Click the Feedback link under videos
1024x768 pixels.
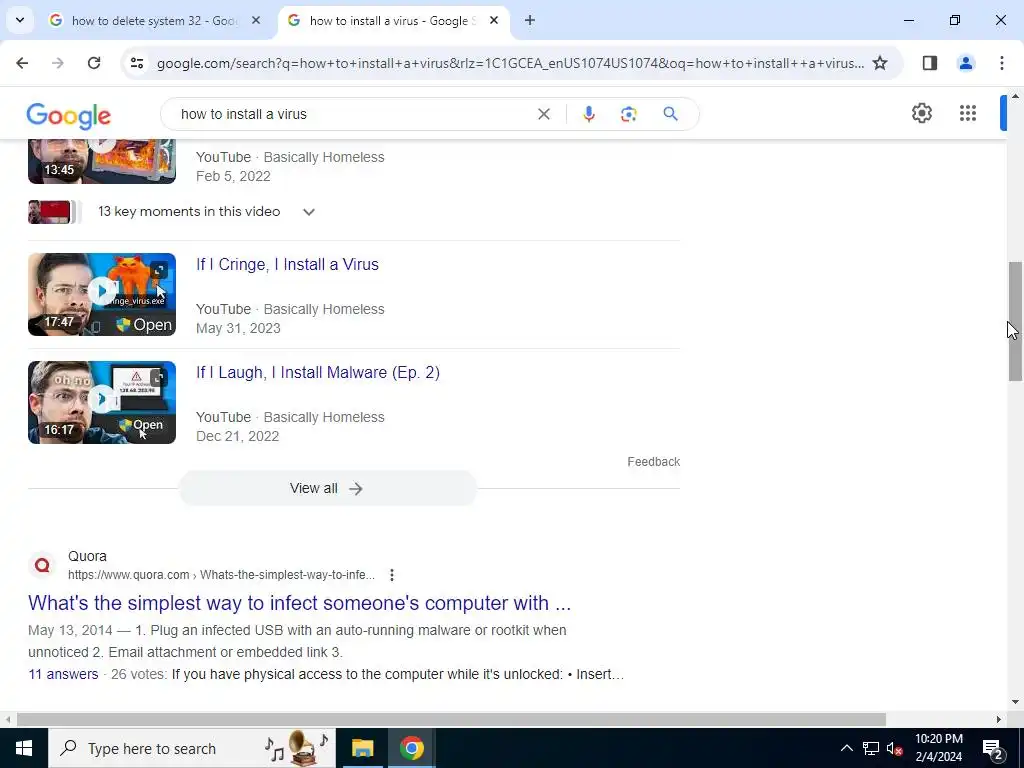coord(654,462)
